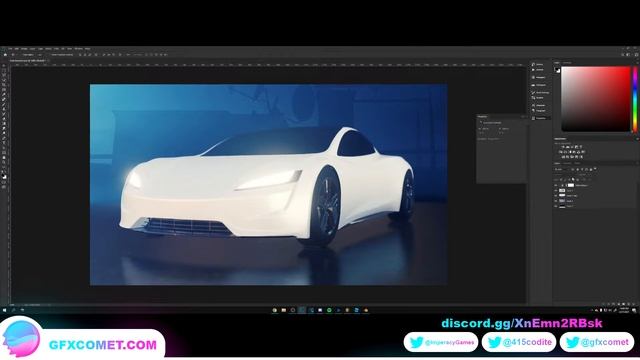Image resolution: width=640 pixels, height=360 pixels.
Task: Toggle visibility of the fourth layer
Action: [x=556, y=201]
